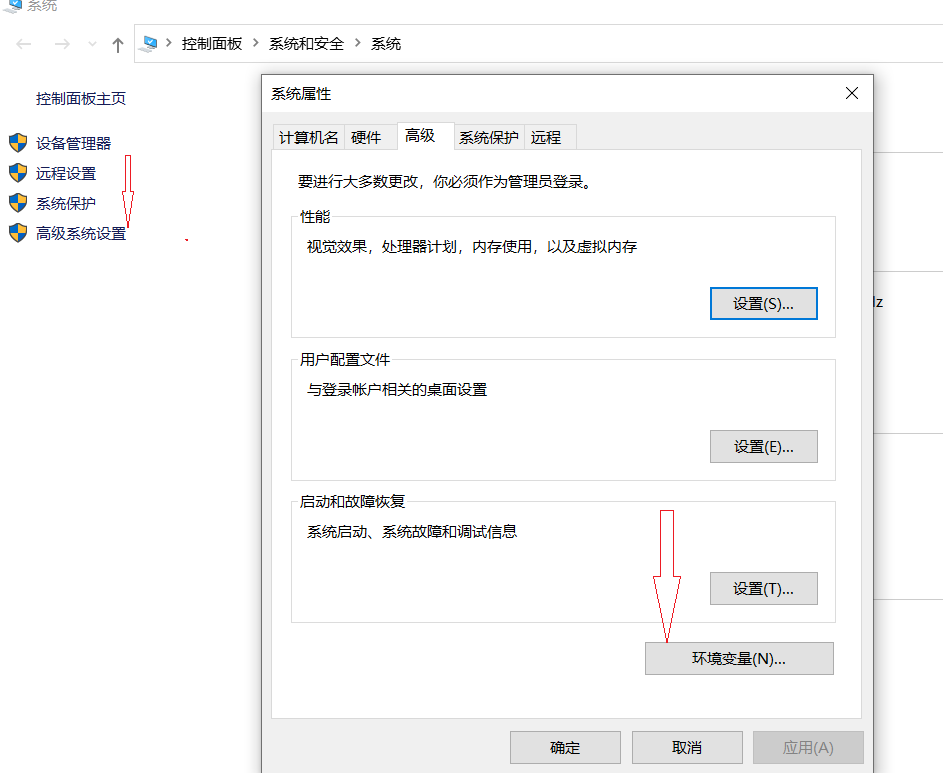
Task: Click text 系统启动、系统故障和调试信息
Action: (412, 532)
